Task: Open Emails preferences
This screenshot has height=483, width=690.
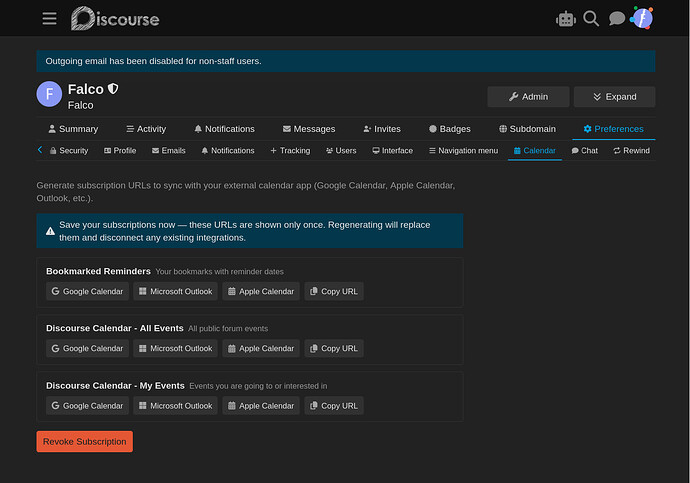Action: point(169,150)
